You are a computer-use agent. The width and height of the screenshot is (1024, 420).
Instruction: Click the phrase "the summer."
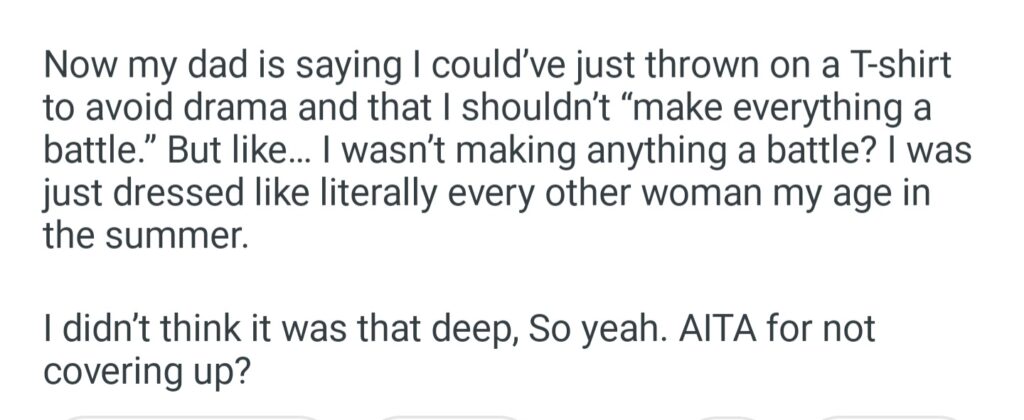click(x=141, y=236)
